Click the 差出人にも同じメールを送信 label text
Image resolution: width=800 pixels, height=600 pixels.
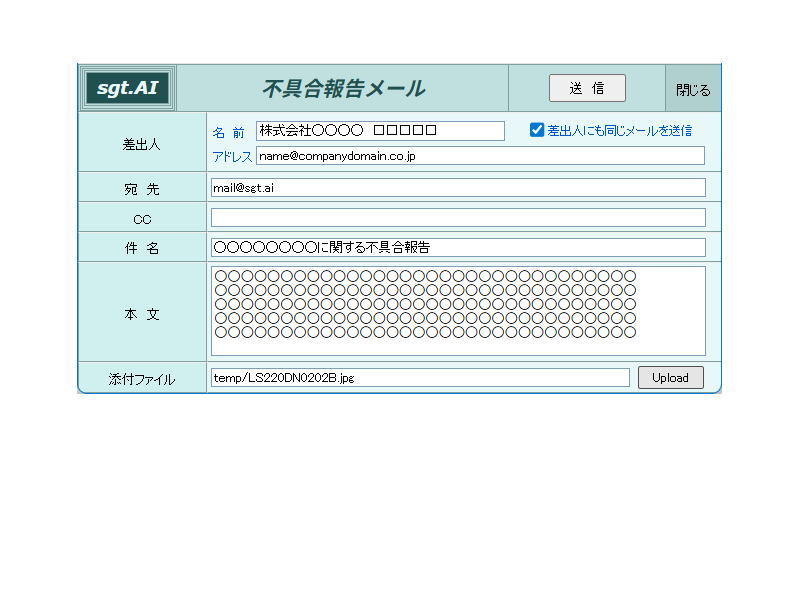(619, 131)
